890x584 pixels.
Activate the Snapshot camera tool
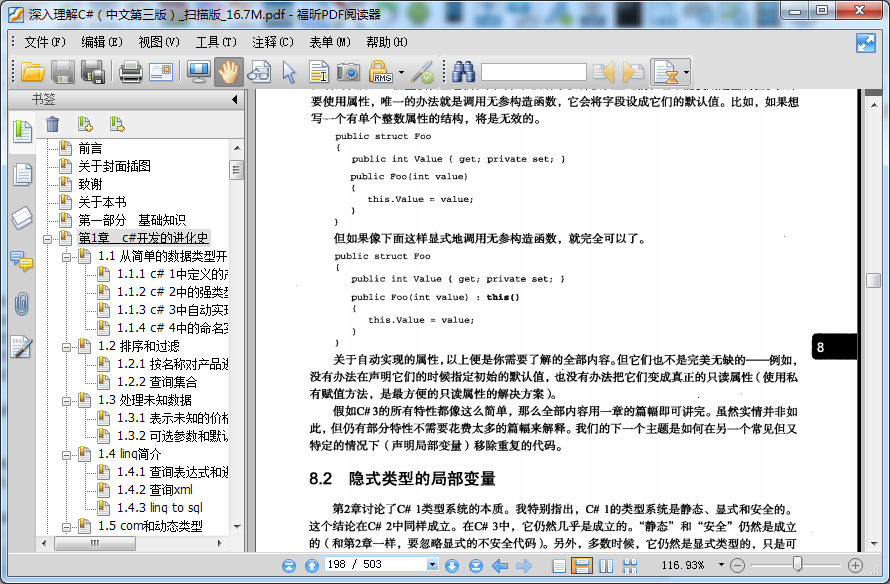pyautogui.click(x=349, y=72)
